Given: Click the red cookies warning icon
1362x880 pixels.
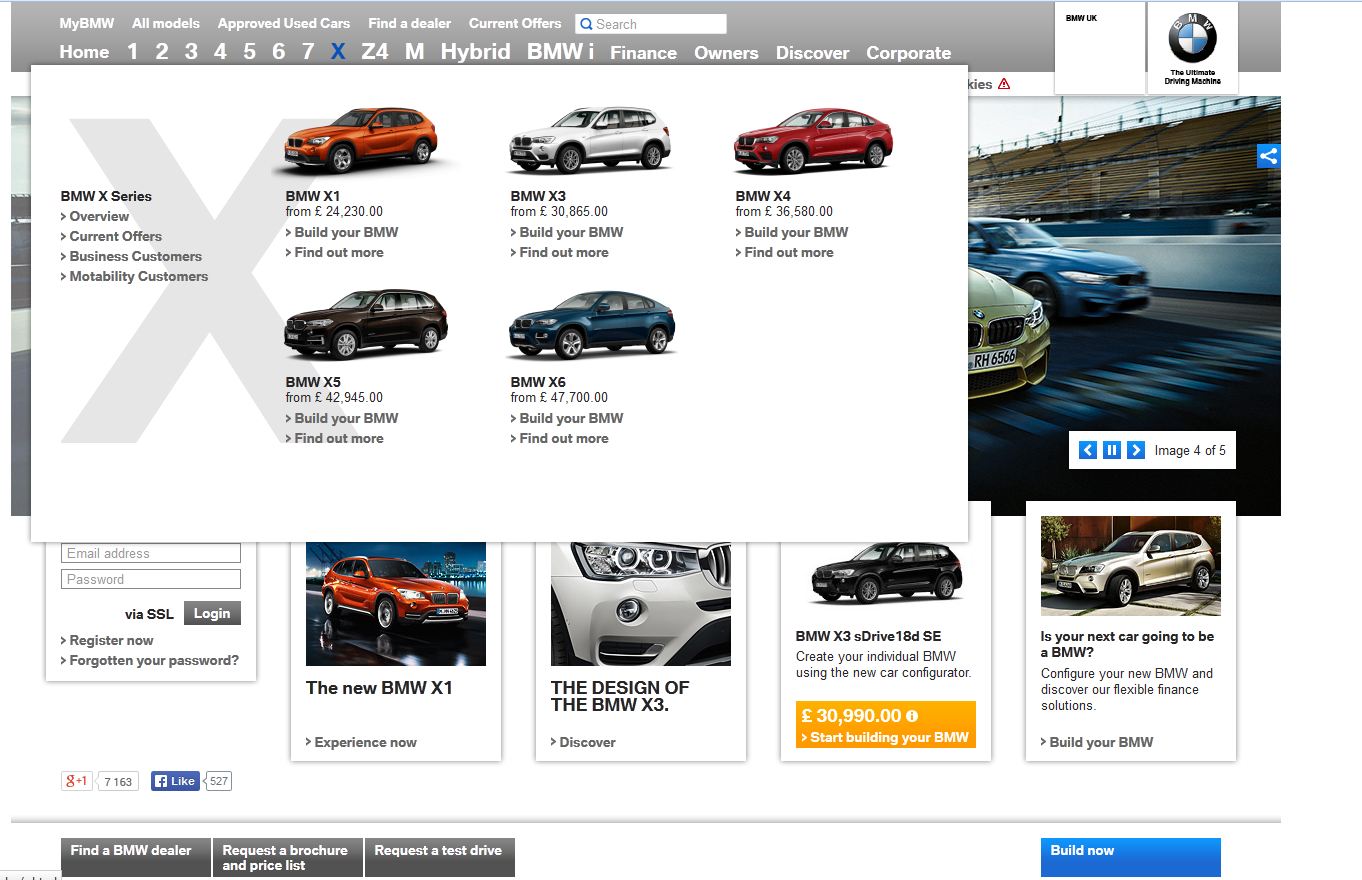Looking at the screenshot, I should [1004, 84].
